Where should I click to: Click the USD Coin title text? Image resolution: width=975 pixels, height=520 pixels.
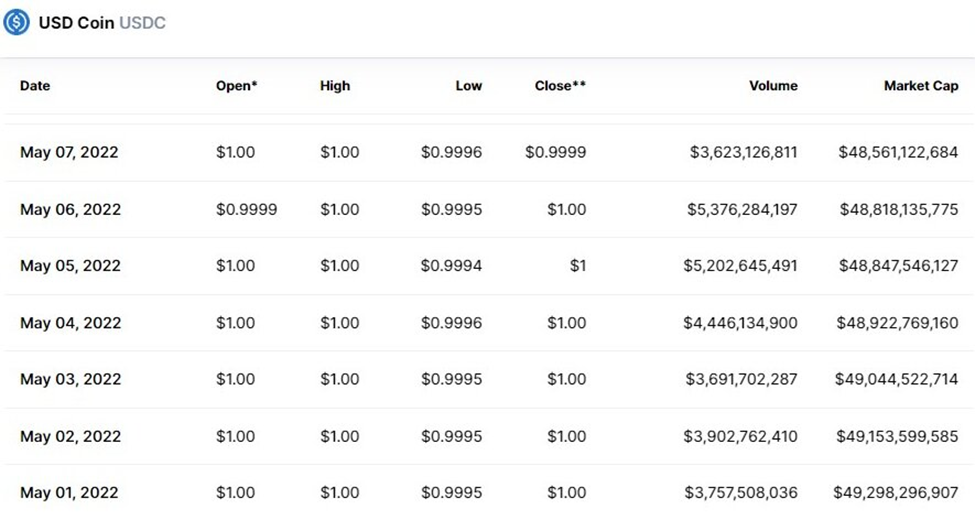[76, 23]
